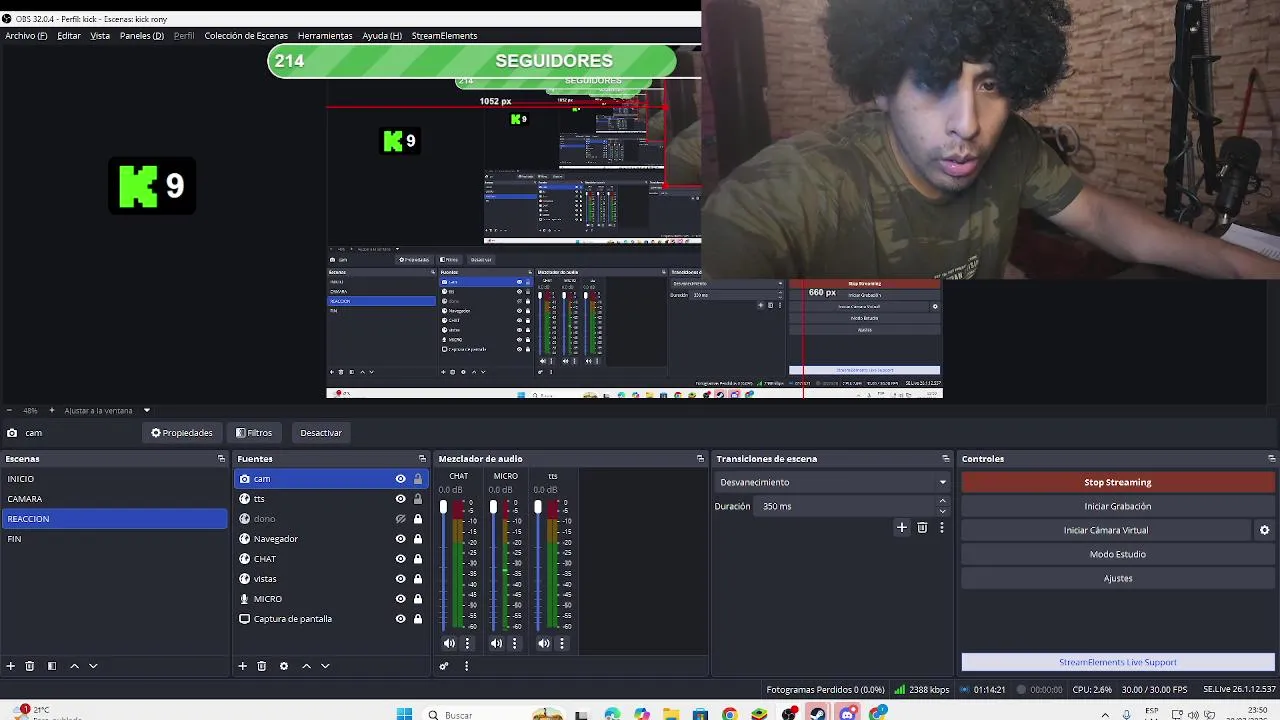Open the Vista menu
Image resolution: width=1280 pixels, height=720 pixels.
[100, 36]
